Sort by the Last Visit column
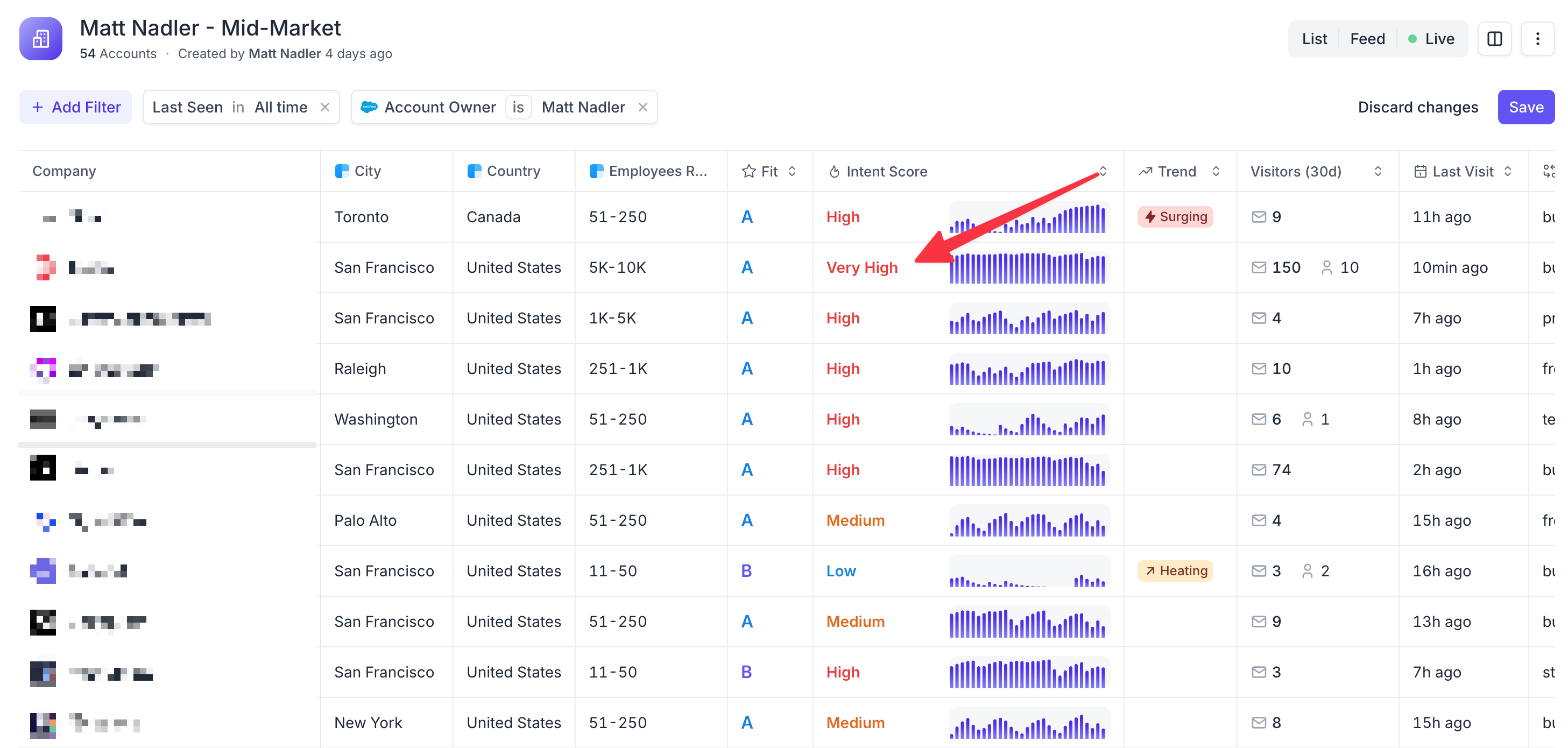The height and width of the screenshot is (748, 1568). tap(1508, 172)
